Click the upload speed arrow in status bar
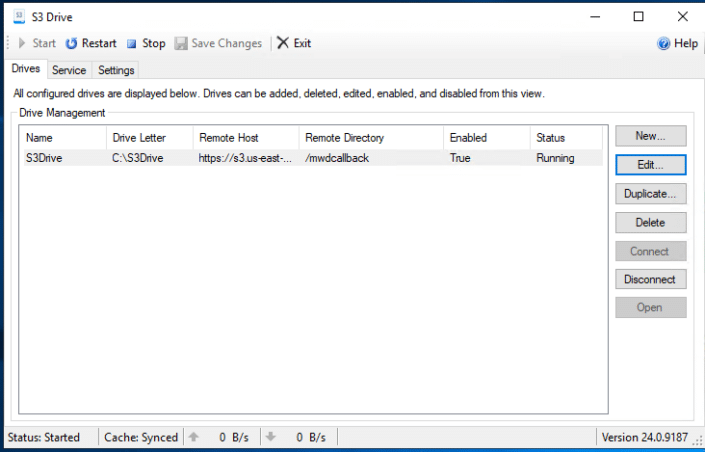The image size is (705, 452). pyautogui.click(x=194, y=437)
